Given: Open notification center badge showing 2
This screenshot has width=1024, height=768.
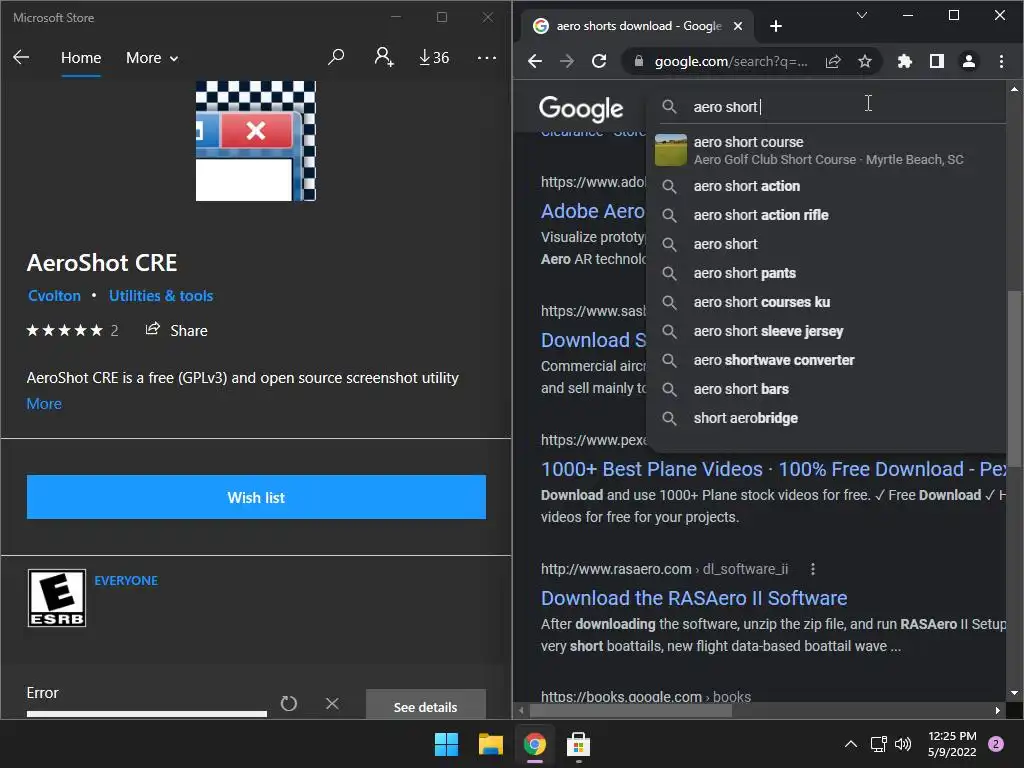Looking at the screenshot, I should pos(996,744).
